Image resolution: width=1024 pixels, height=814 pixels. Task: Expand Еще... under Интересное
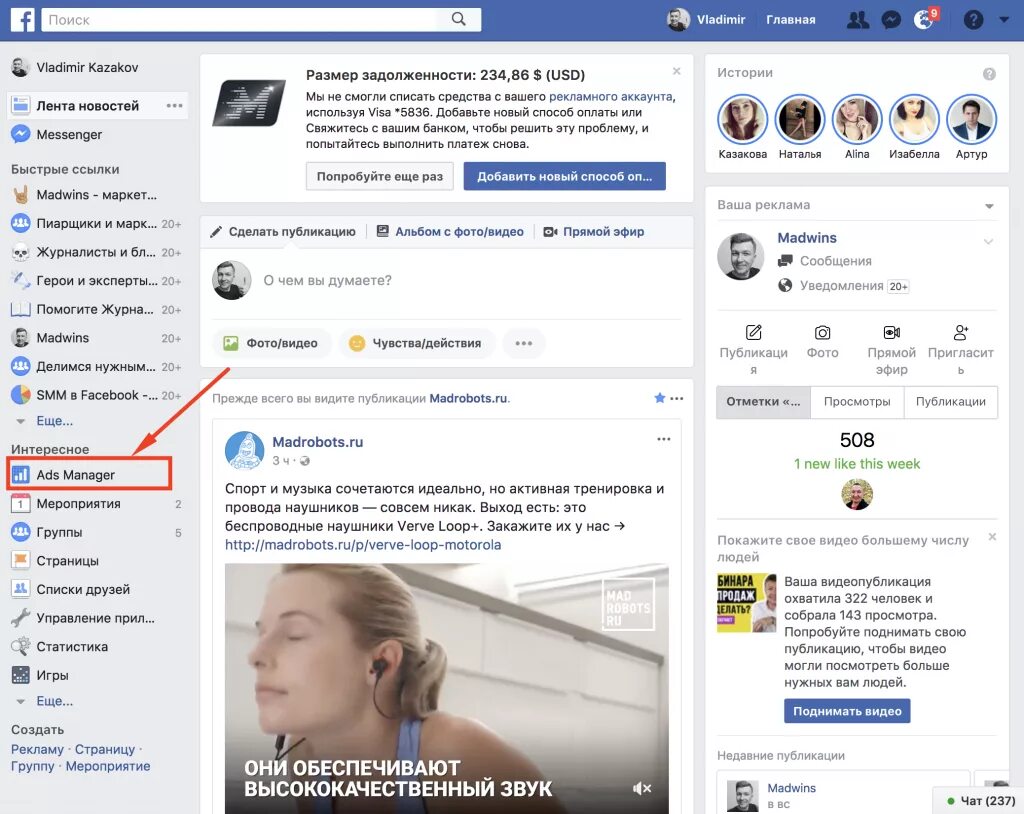pyautogui.click(x=54, y=701)
